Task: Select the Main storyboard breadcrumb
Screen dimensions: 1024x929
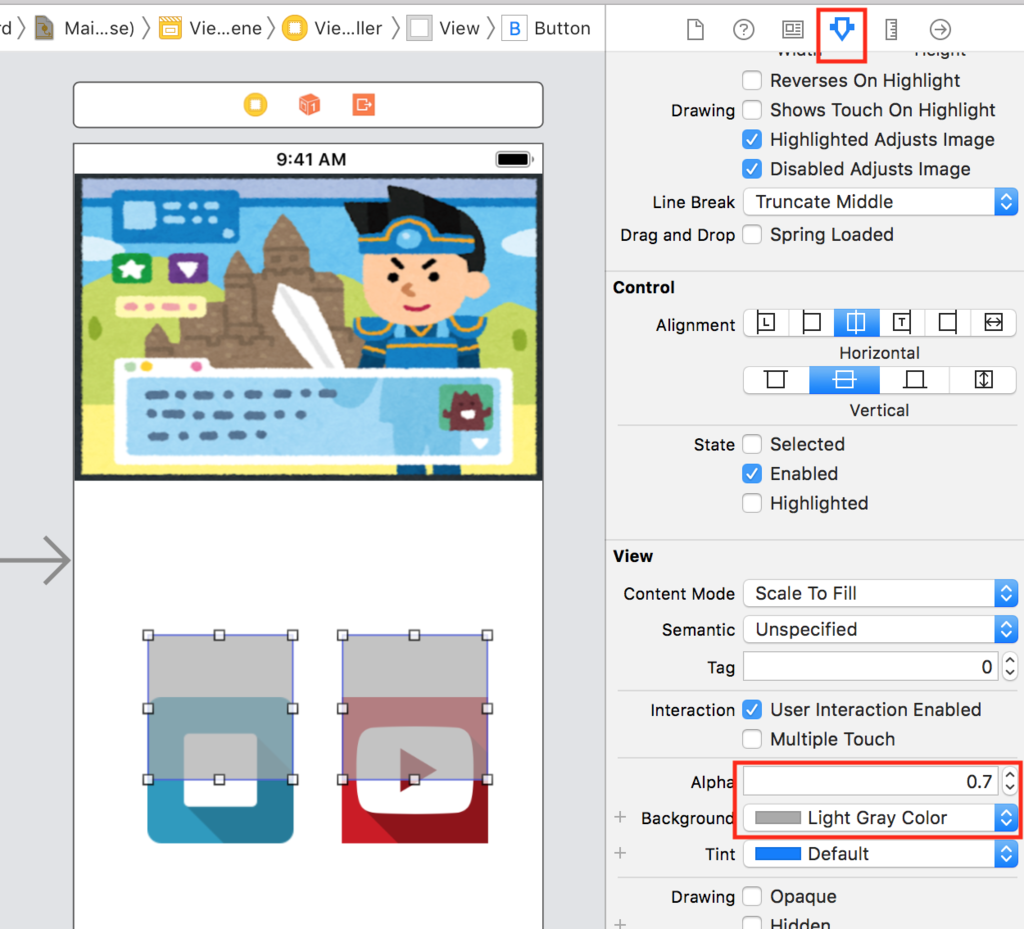Action: 85,28
